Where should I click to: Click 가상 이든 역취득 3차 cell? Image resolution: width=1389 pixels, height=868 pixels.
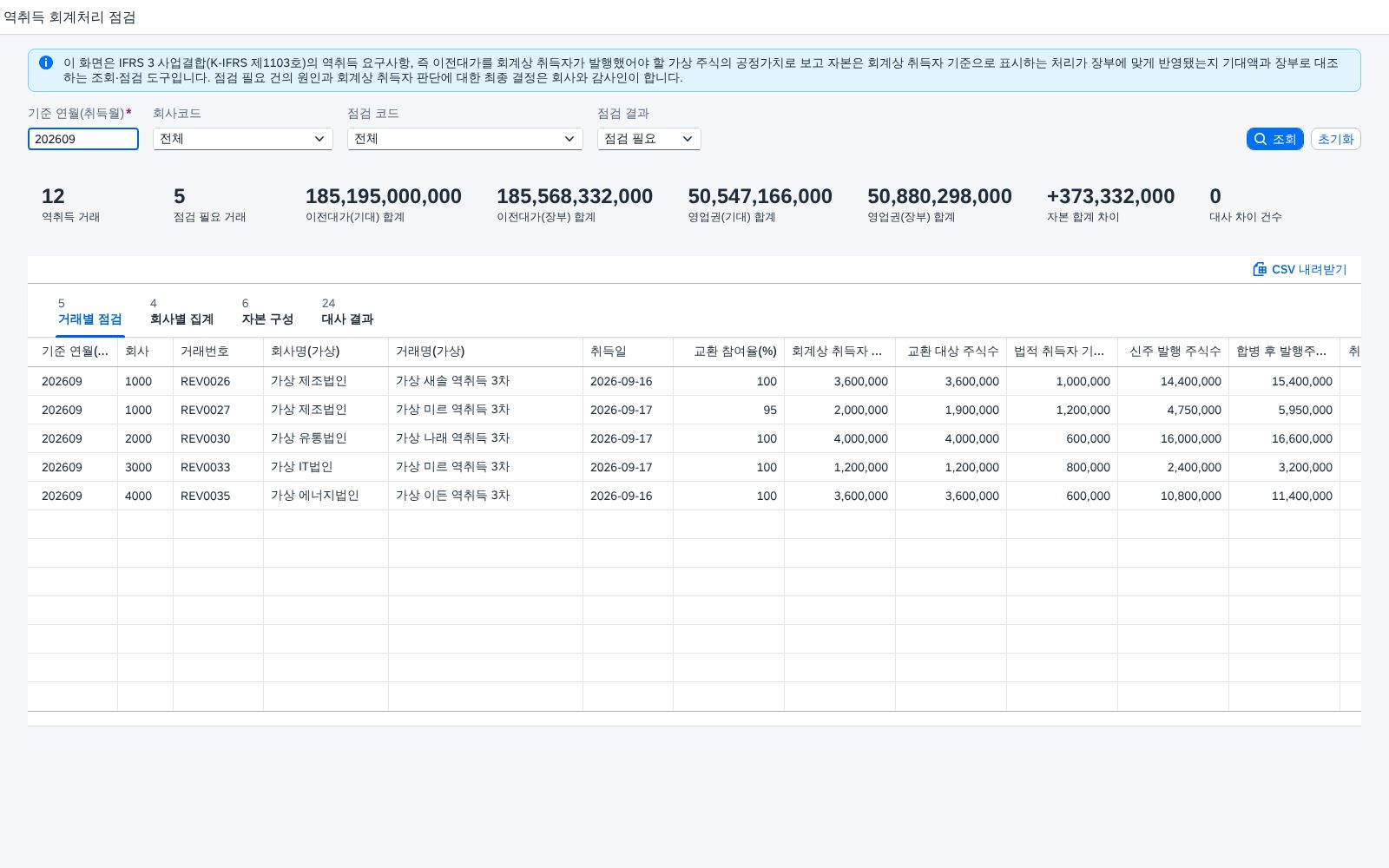pos(485,496)
